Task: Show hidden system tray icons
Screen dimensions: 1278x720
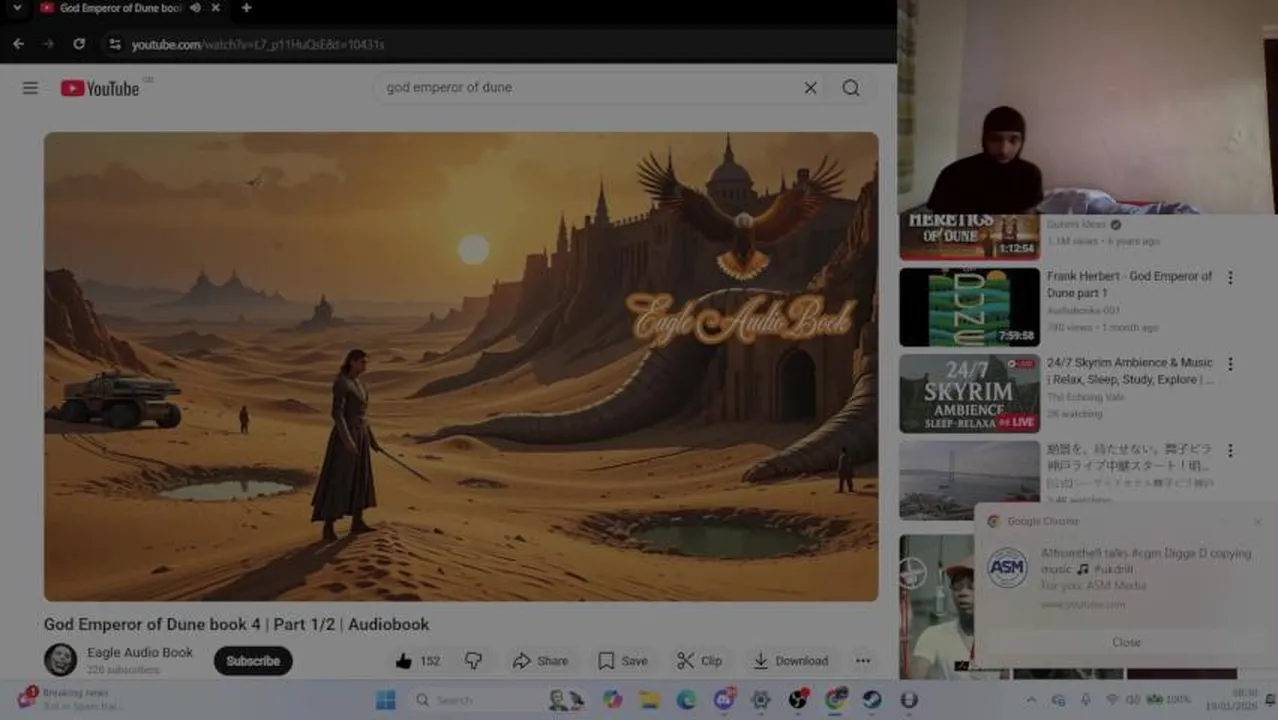Action: (1031, 700)
